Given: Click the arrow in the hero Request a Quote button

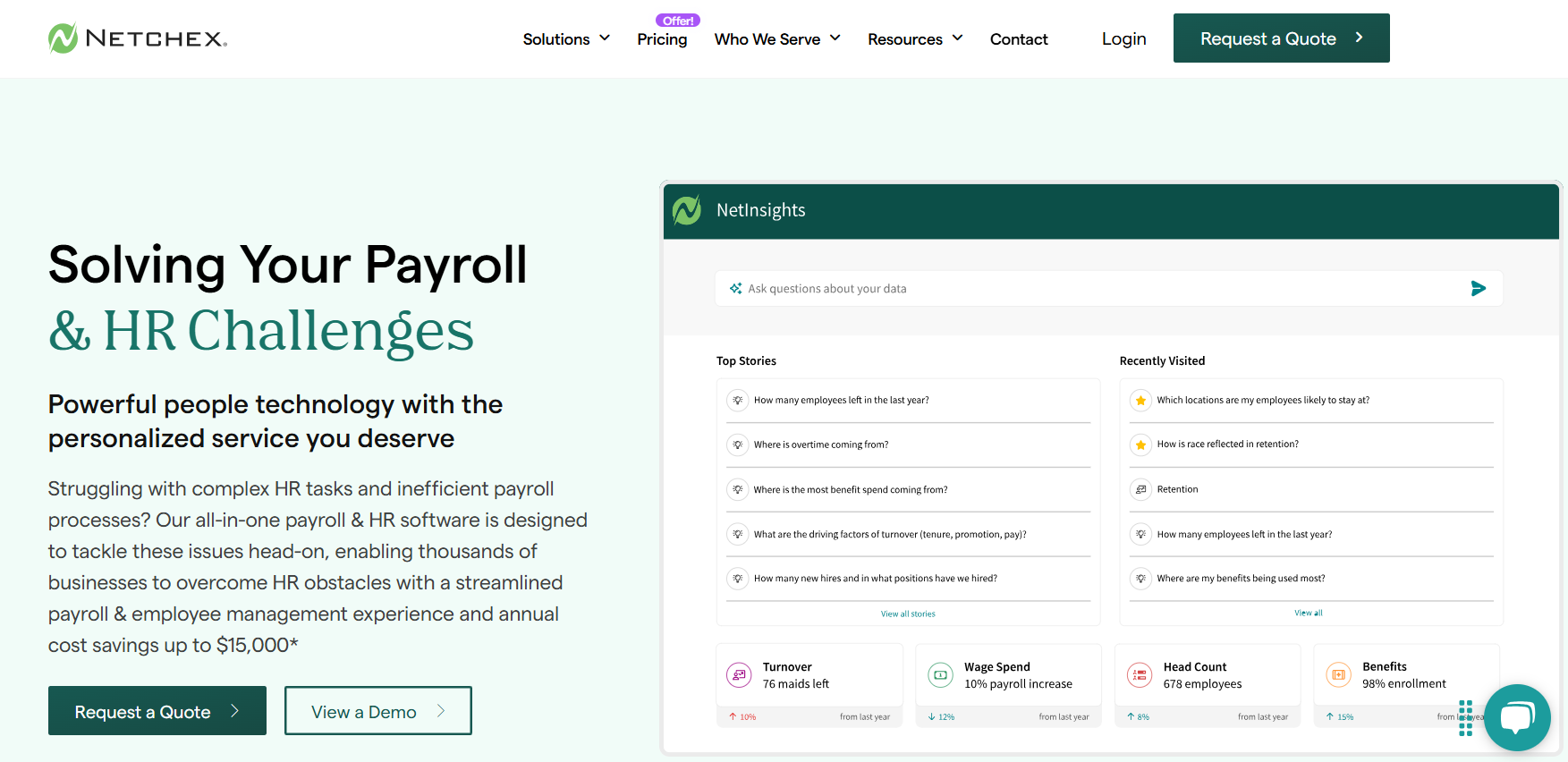Looking at the screenshot, I should [235, 711].
